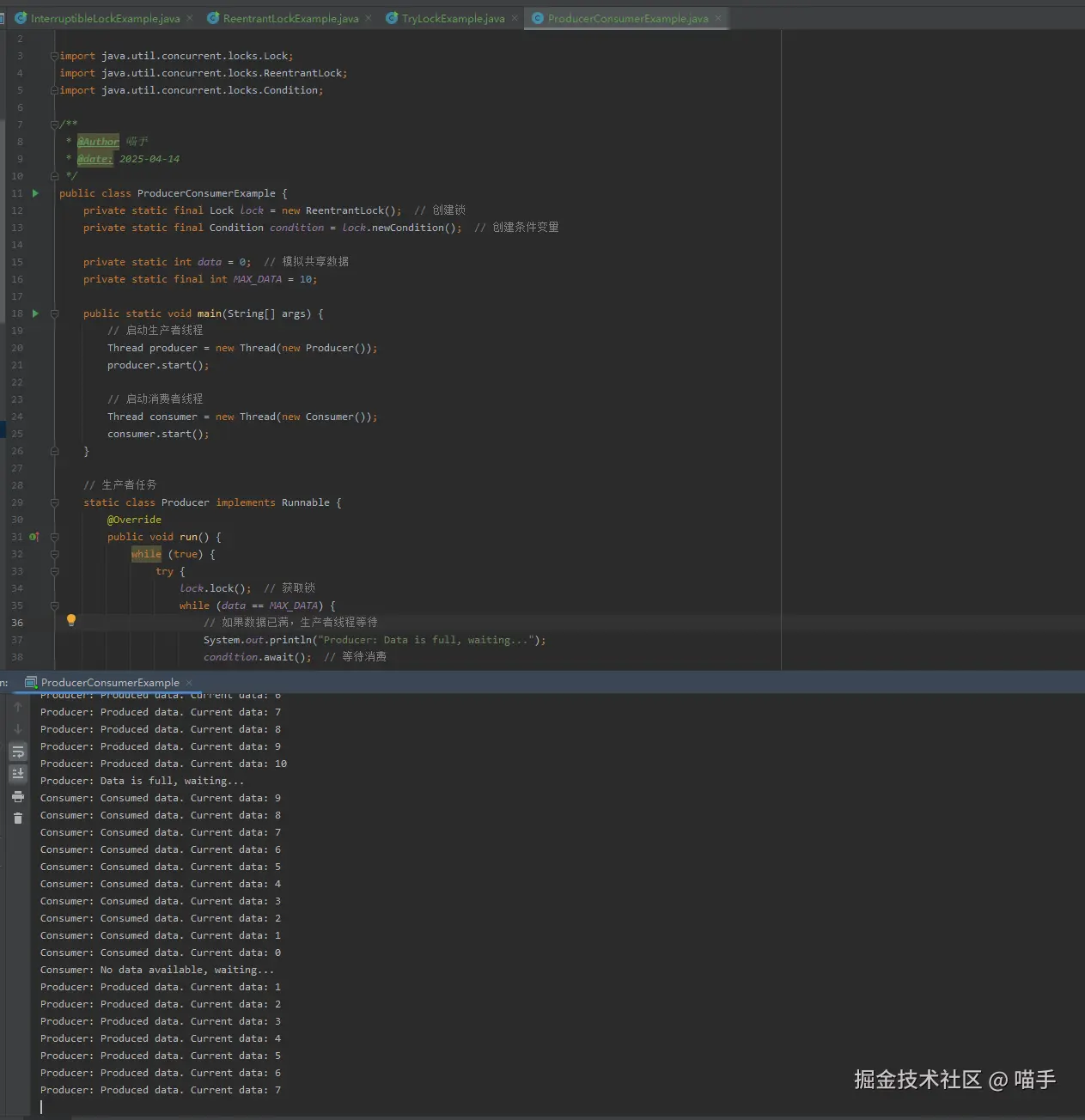Open the implements-method gutter marker at run()
Screen dimensions: 1085x1120
[x=34, y=537]
